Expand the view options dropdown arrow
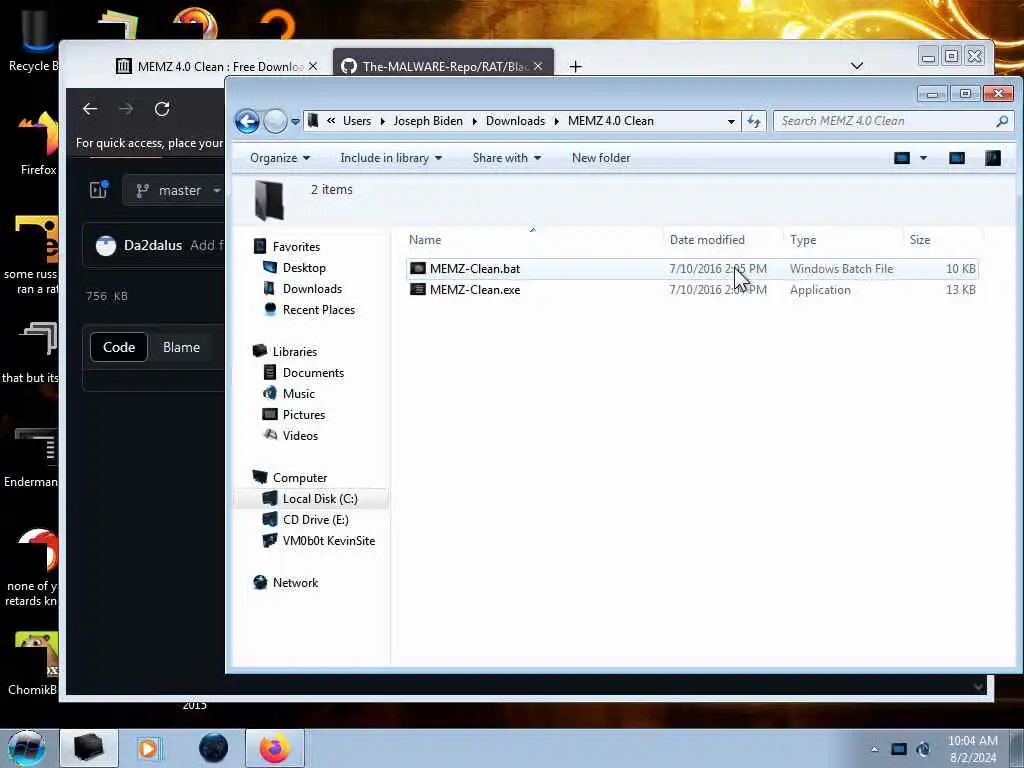 pos(923,158)
